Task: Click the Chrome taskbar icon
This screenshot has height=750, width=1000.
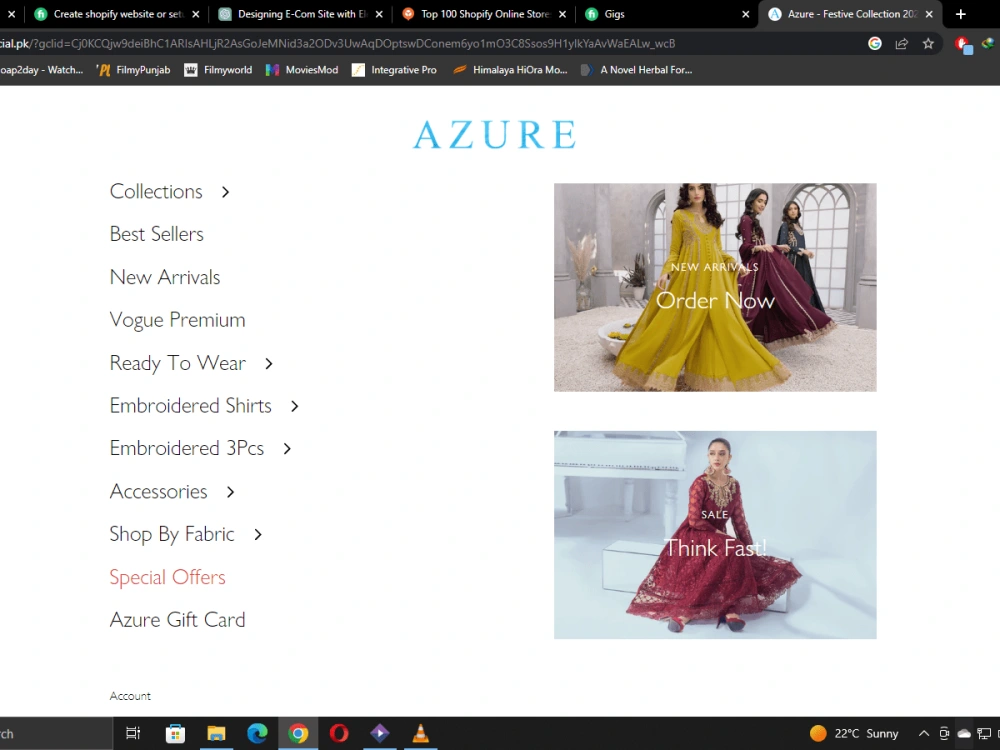Action: (298, 733)
